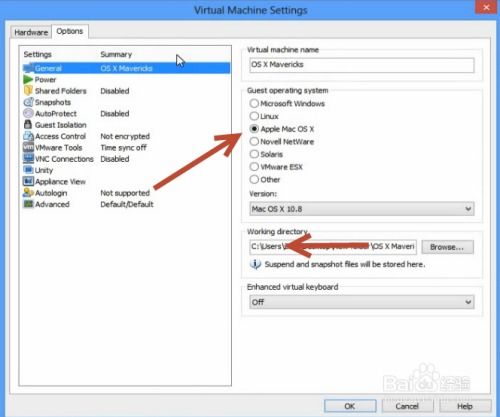
Task: Choose the Advanced settings icon
Action: (x=28, y=204)
